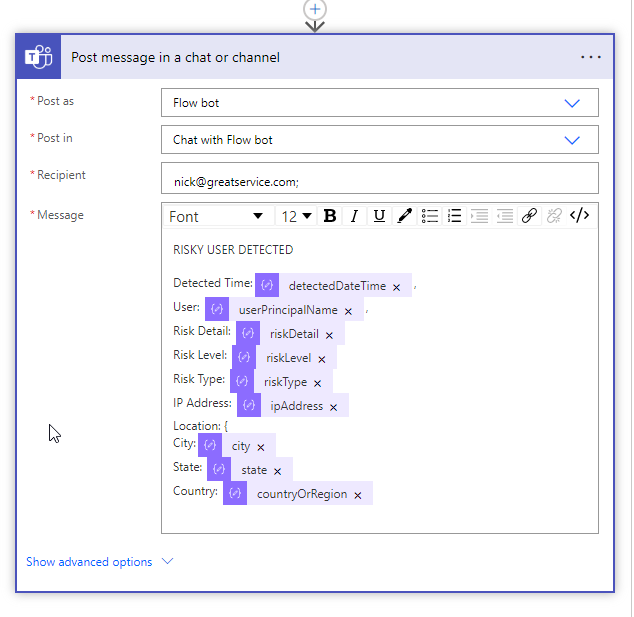634x617 pixels.
Task: Click the Microsoft Teams action icon
Action: pos(39,57)
